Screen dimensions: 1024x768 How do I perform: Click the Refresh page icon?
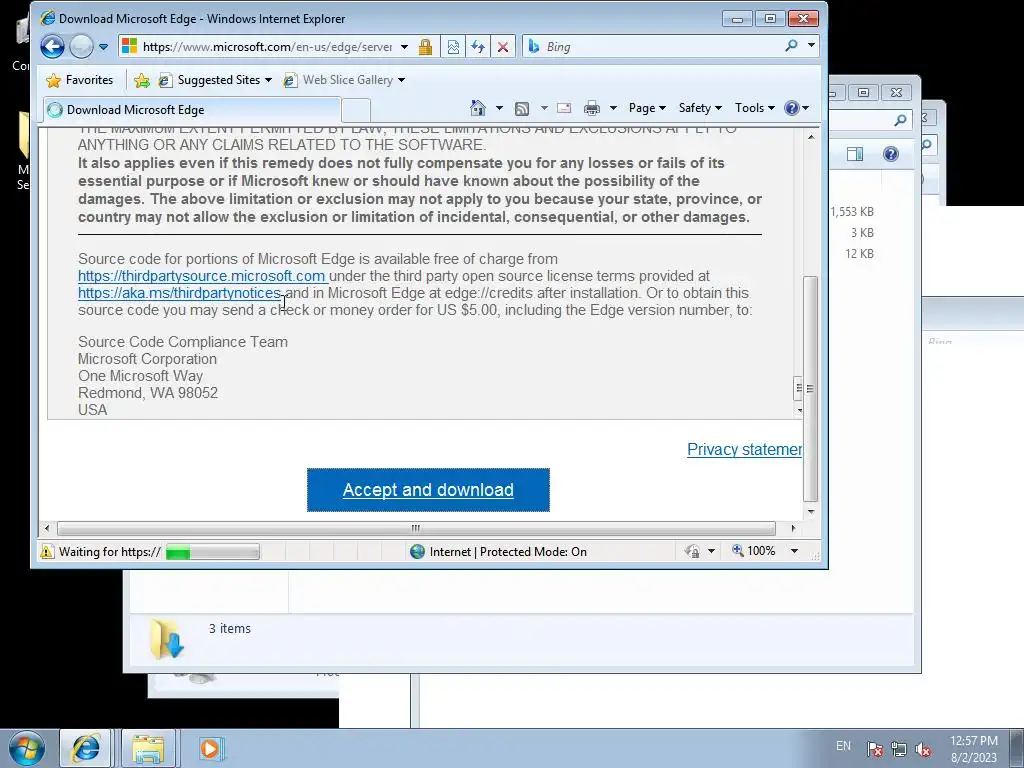(x=478, y=46)
